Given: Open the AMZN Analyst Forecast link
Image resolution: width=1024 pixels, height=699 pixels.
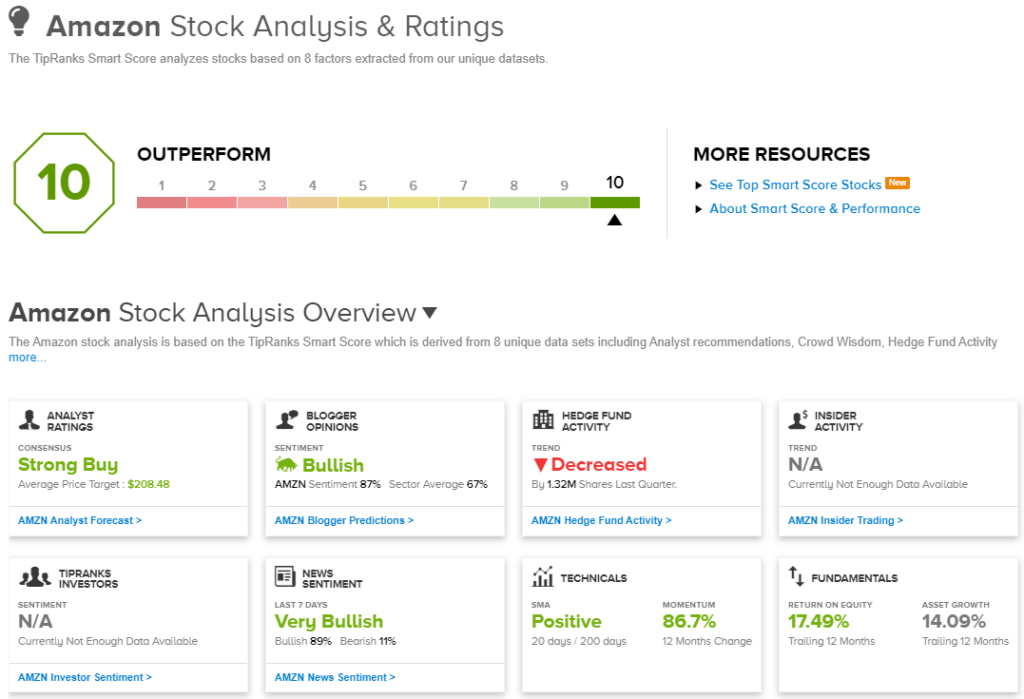Looking at the screenshot, I should 80,520.
